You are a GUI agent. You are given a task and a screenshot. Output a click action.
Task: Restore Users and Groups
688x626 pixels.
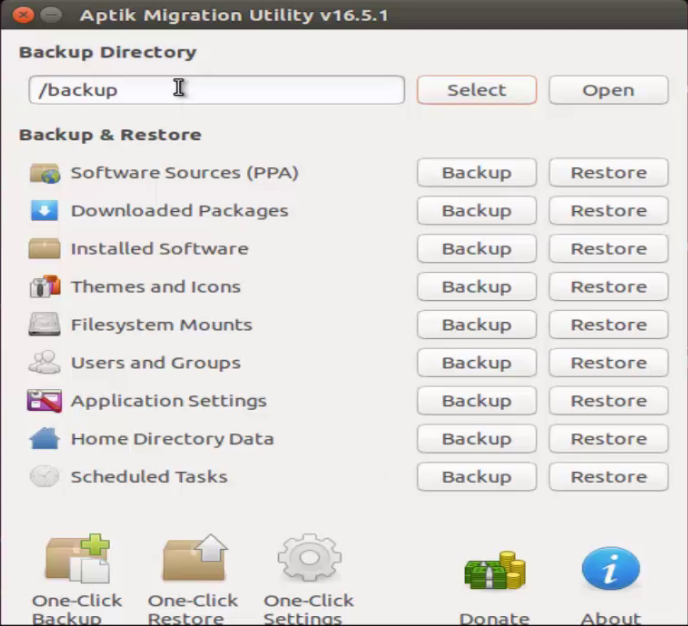pos(609,362)
